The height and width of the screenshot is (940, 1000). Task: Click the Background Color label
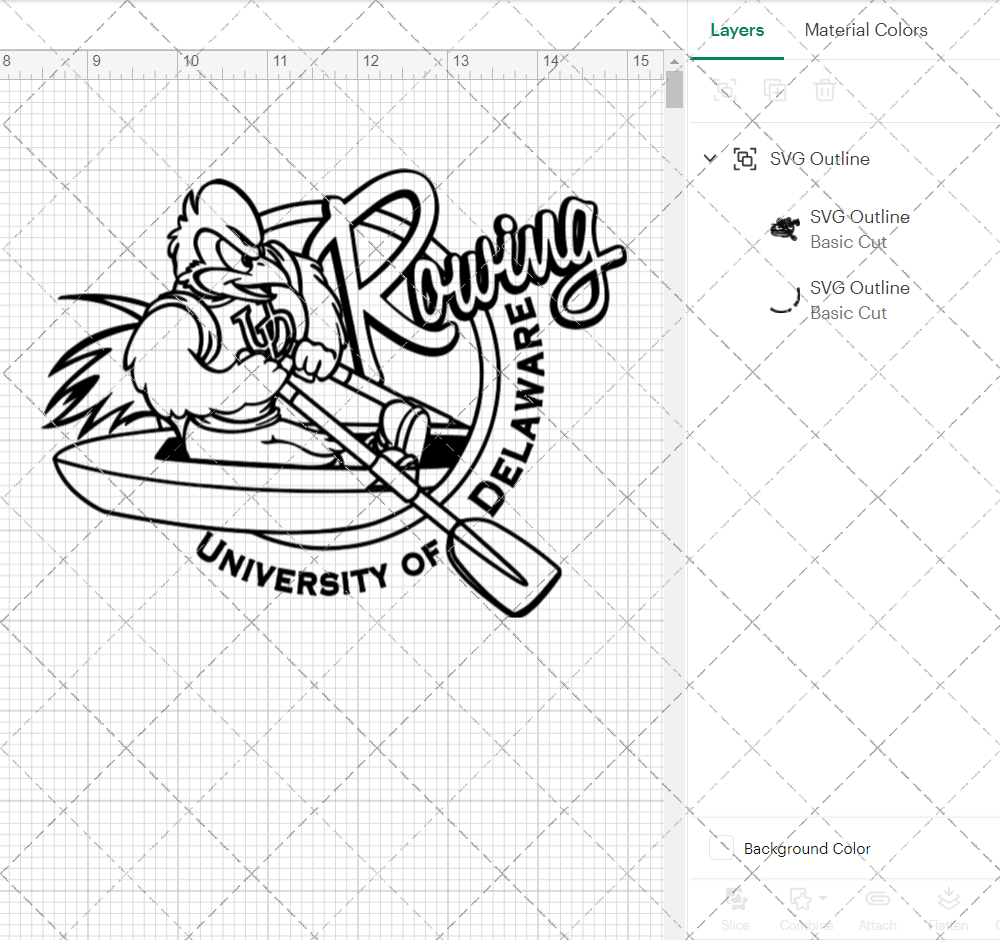pyautogui.click(x=807, y=849)
